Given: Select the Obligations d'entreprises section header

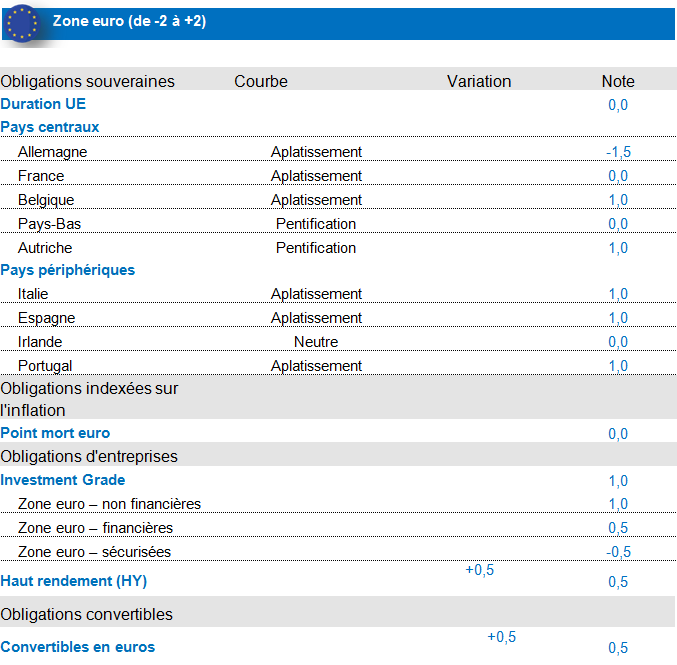Looking at the screenshot, I should coord(89,457).
